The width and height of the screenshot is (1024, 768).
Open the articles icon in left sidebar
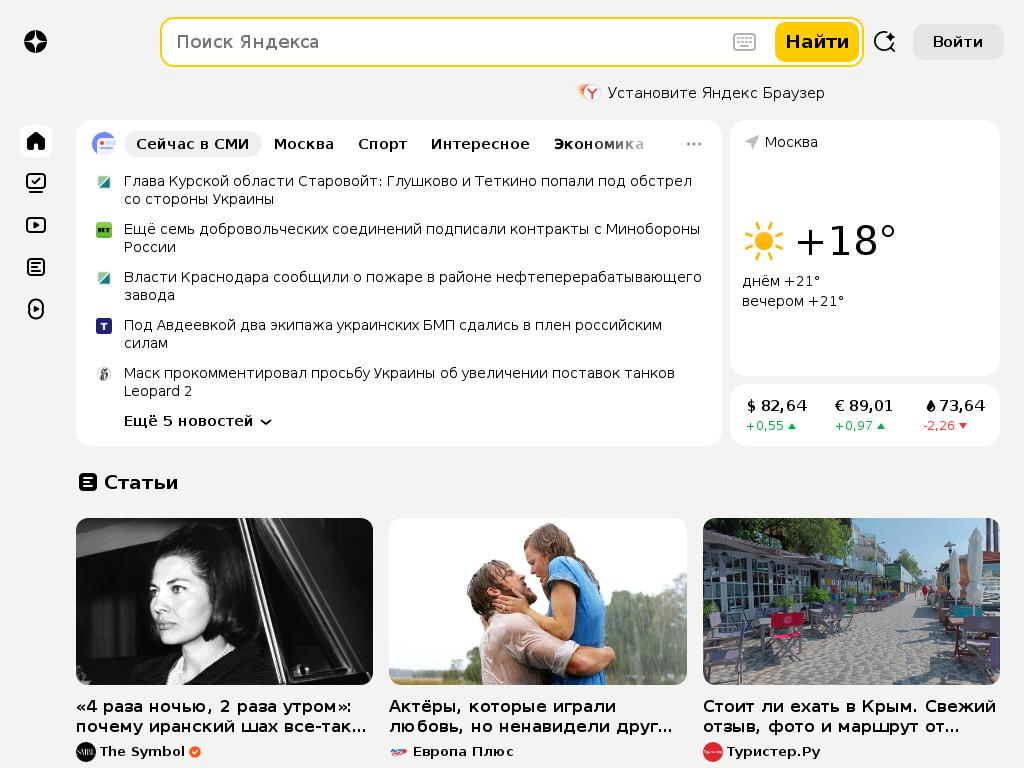[36, 267]
